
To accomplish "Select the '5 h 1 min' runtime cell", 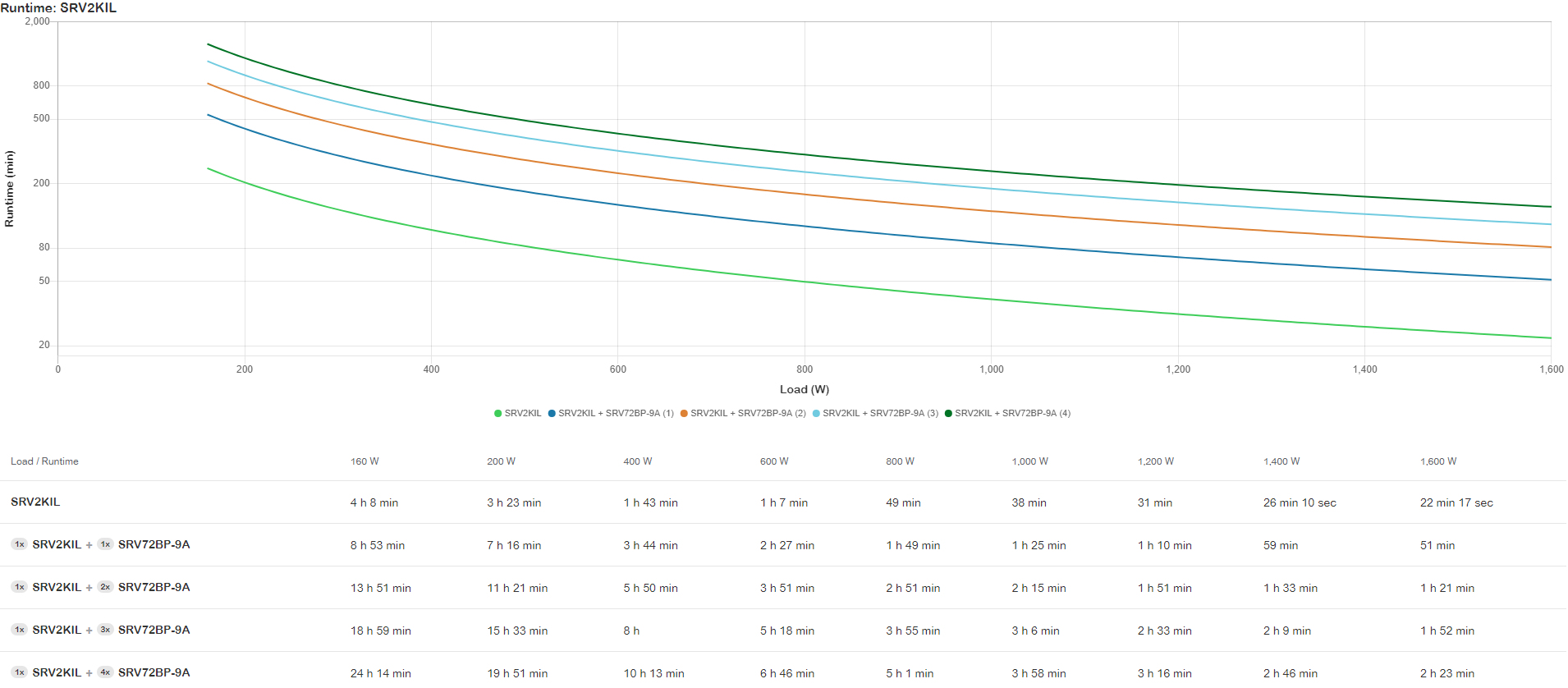I will coord(910,673).
